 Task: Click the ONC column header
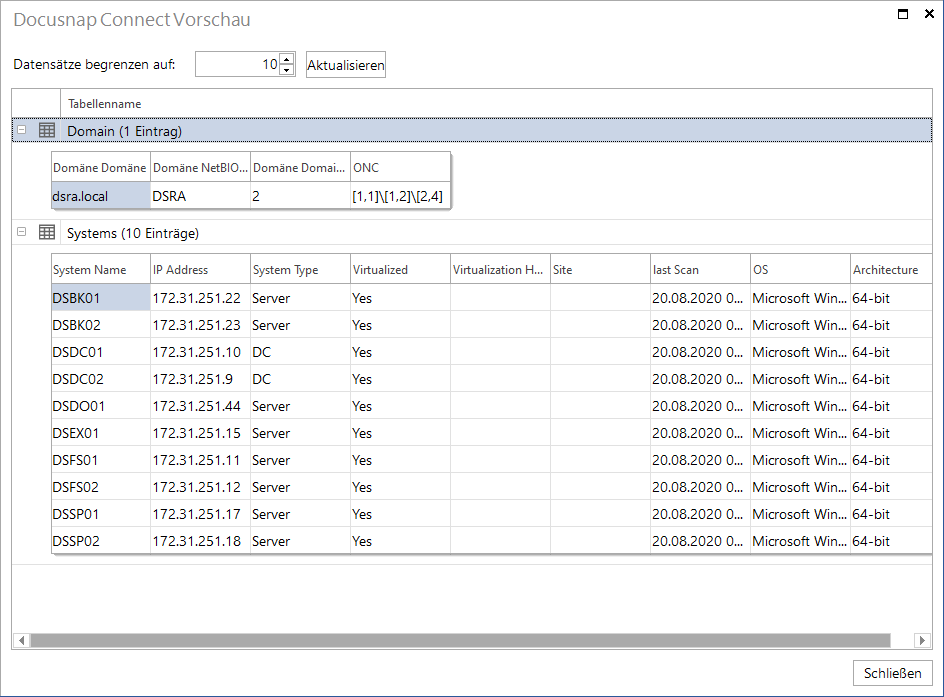[x=400, y=168]
